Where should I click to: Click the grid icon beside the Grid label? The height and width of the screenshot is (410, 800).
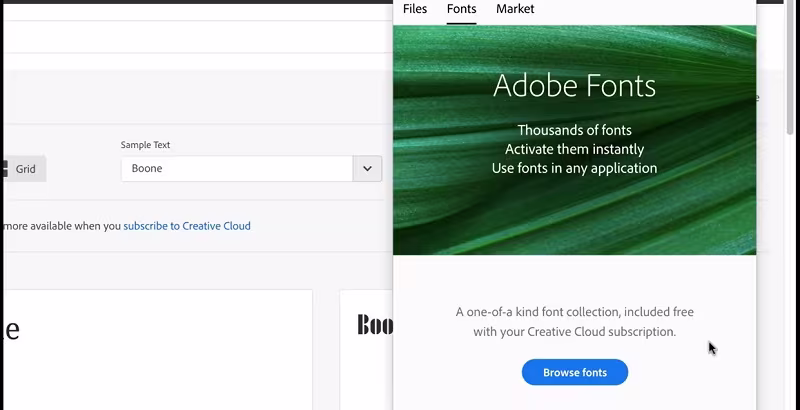tap(5, 169)
